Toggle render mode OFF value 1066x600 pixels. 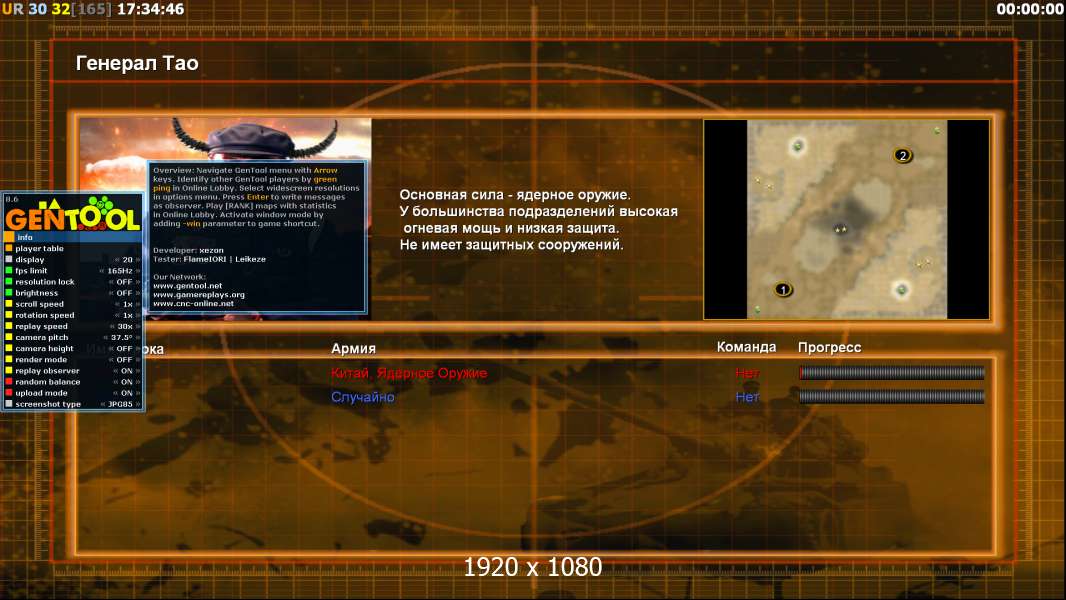coord(124,359)
